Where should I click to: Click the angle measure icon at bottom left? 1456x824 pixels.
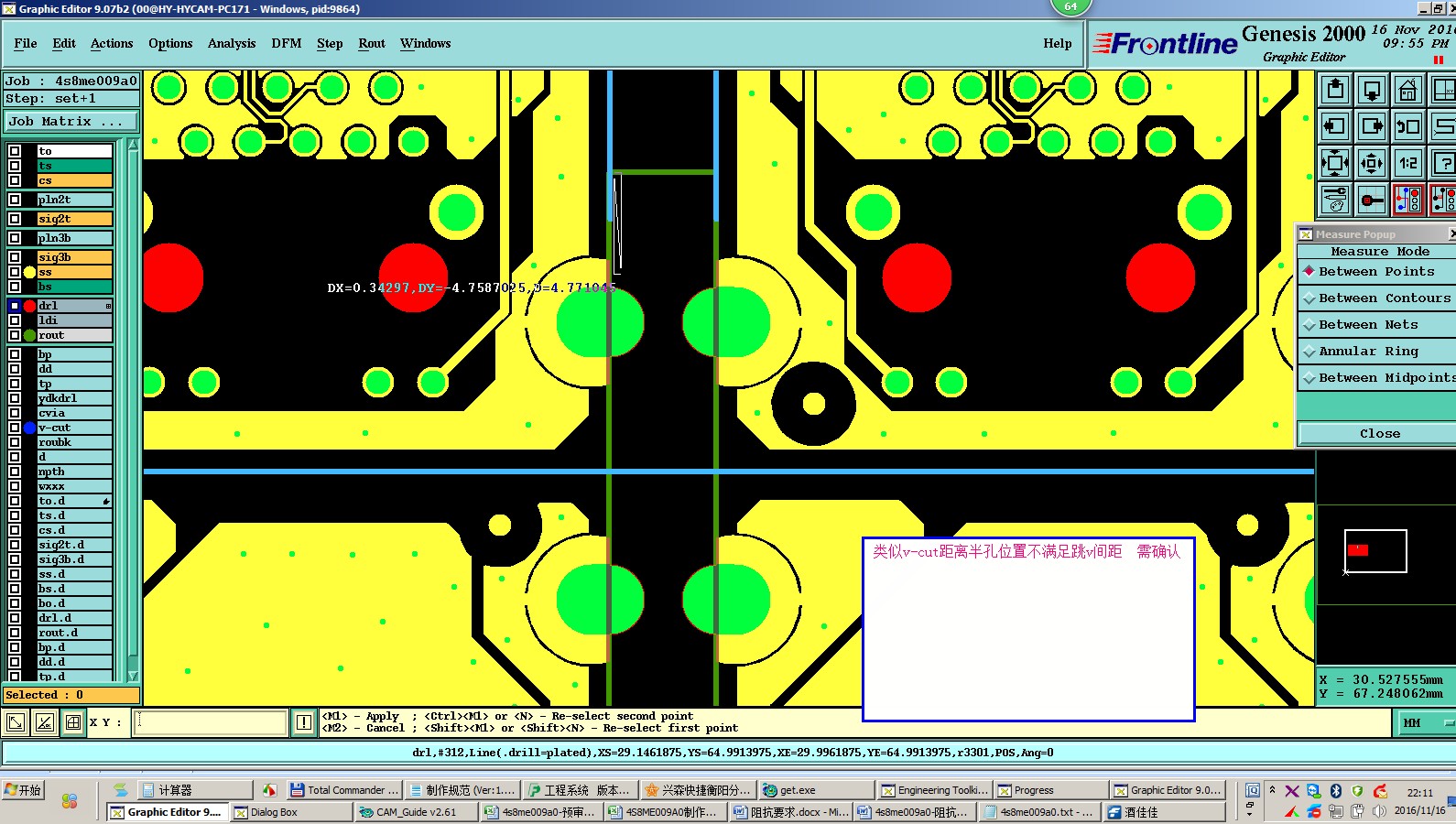pos(44,722)
